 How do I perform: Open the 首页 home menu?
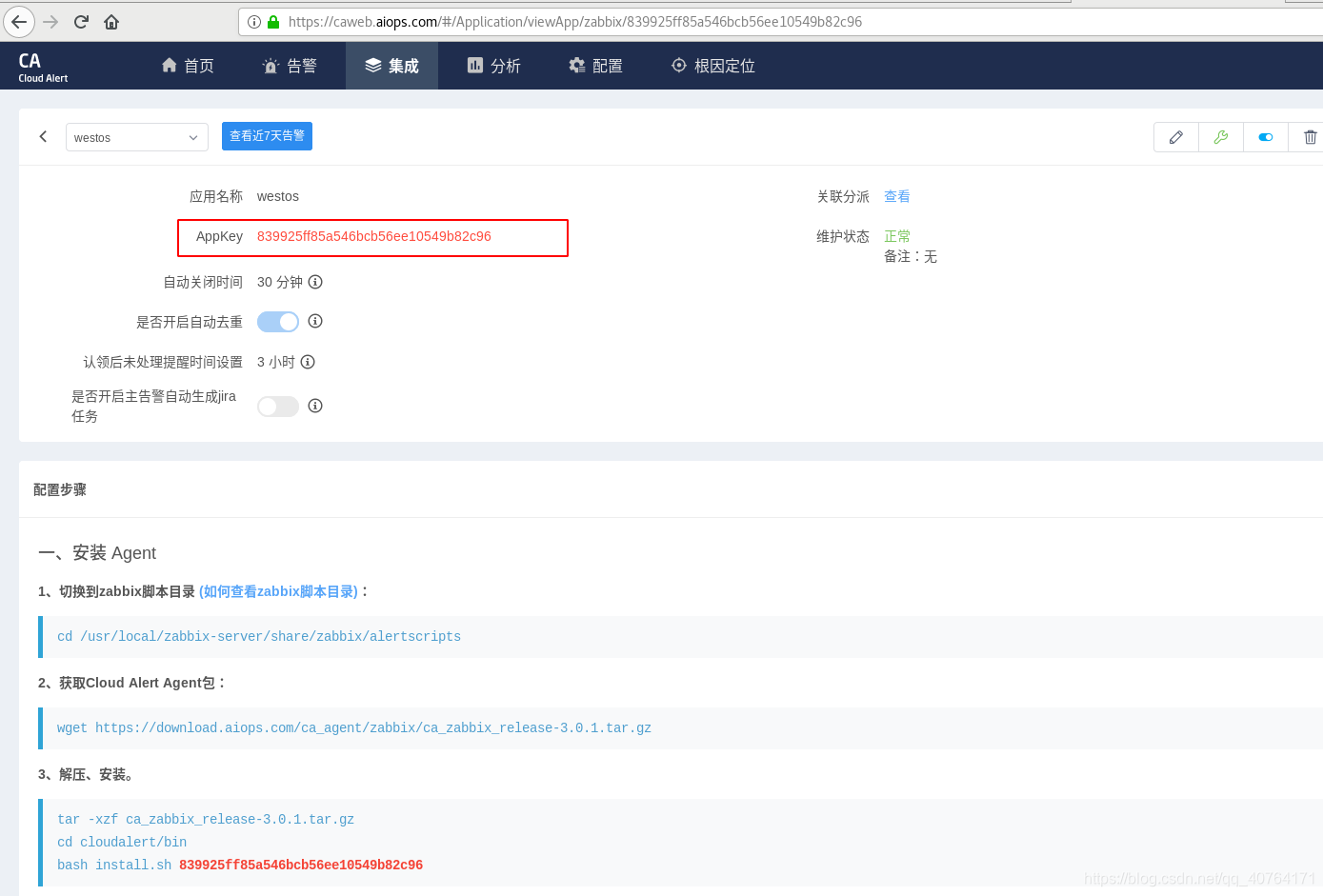188,66
